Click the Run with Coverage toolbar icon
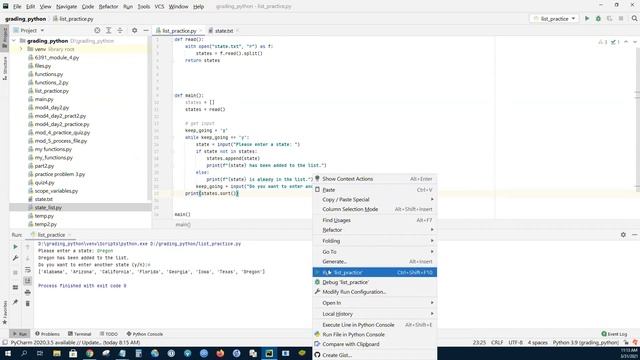 click(609, 18)
